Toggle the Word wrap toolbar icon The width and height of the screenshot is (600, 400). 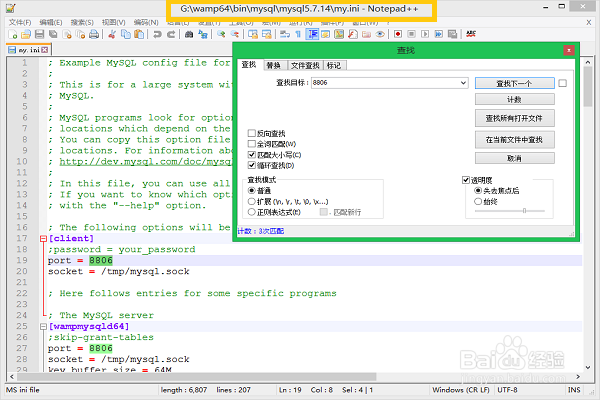point(284,34)
